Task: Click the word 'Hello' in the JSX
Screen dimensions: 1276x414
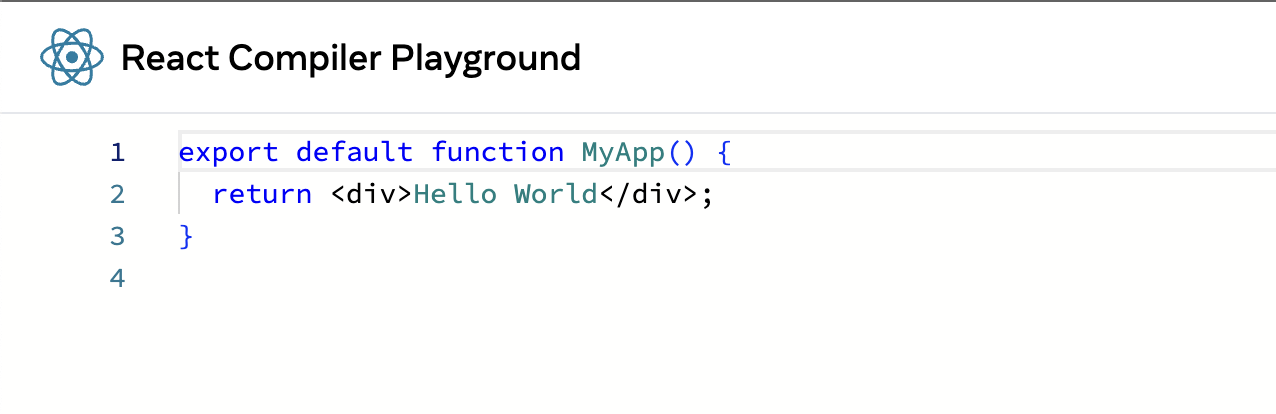Action: (x=456, y=194)
